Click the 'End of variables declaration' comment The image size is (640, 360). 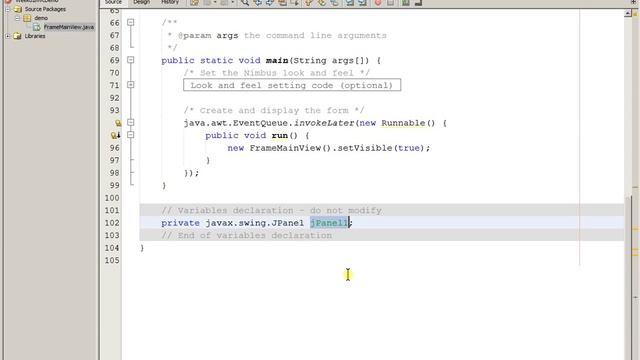tap(247, 236)
